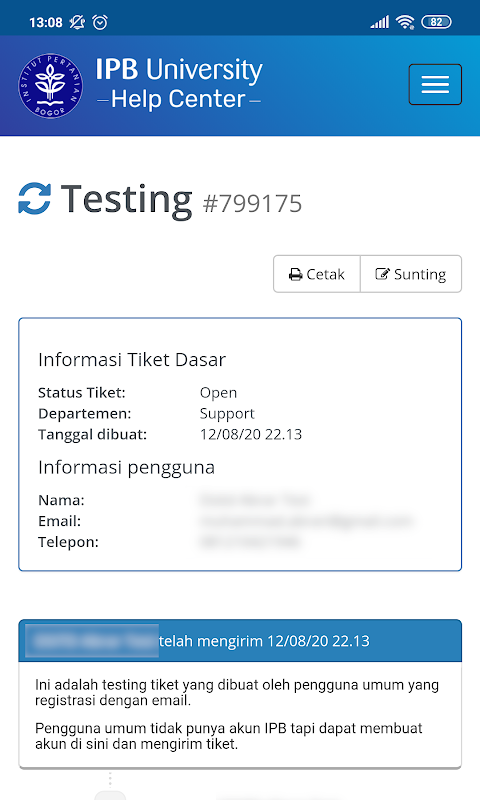Image resolution: width=480 pixels, height=800 pixels.
Task: Click the Nama label
Action: click(x=61, y=501)
